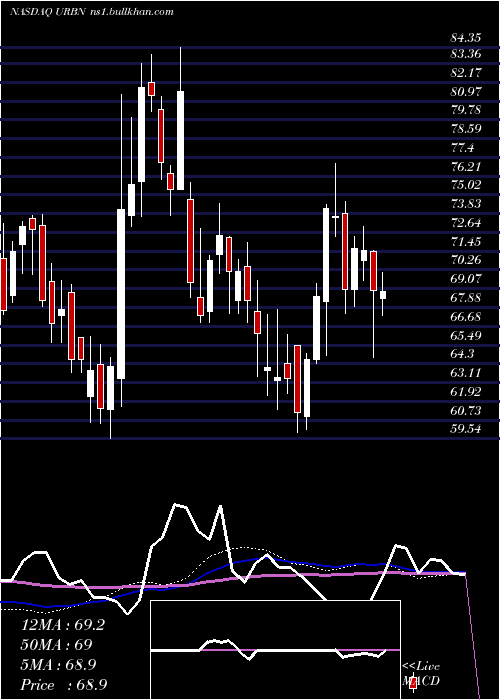Click the 70.26 price axis label
The image size is (500, 700).
click(x=466, y=260)
